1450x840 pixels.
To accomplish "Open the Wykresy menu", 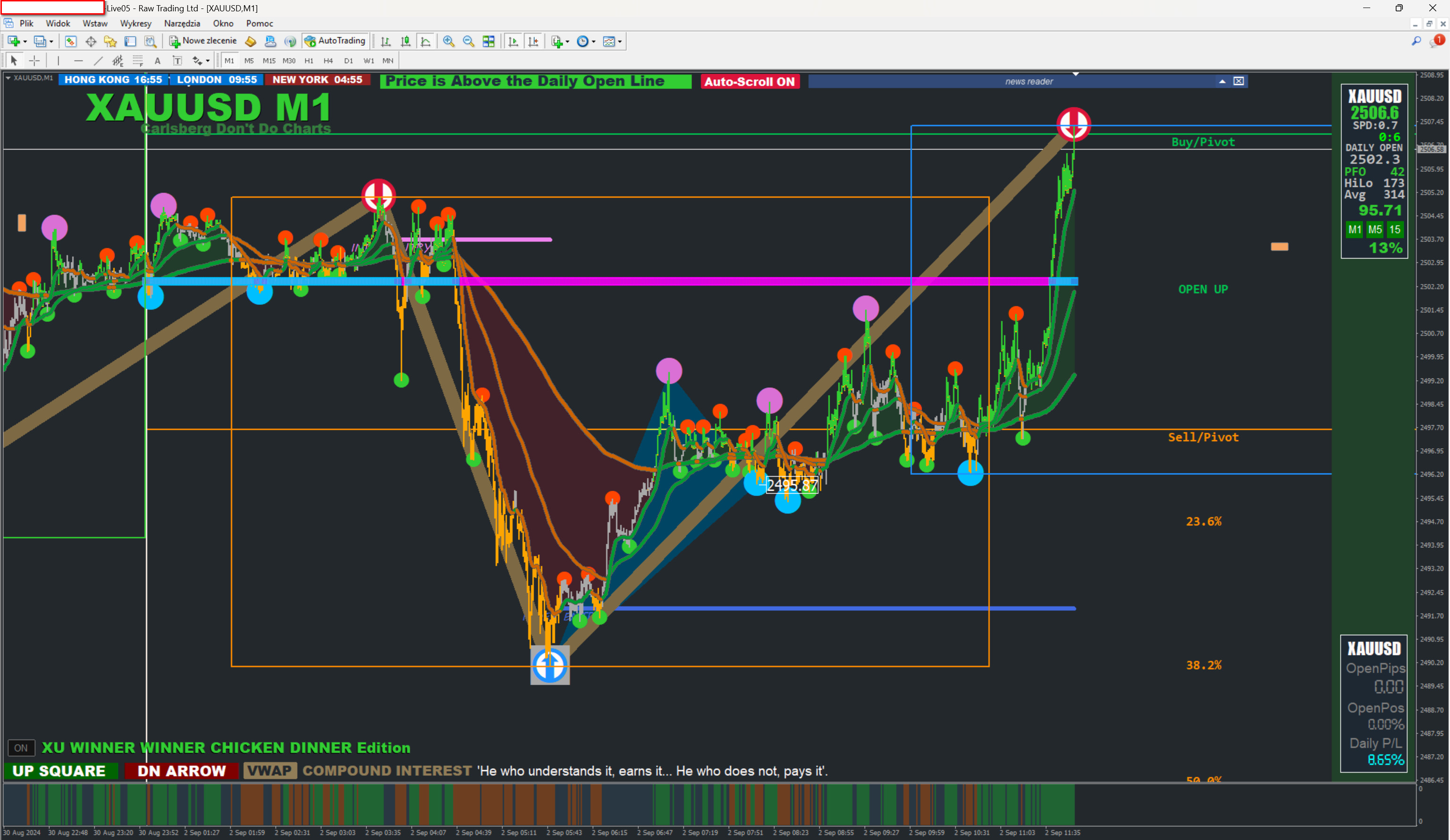I will [x=135, y=24].
